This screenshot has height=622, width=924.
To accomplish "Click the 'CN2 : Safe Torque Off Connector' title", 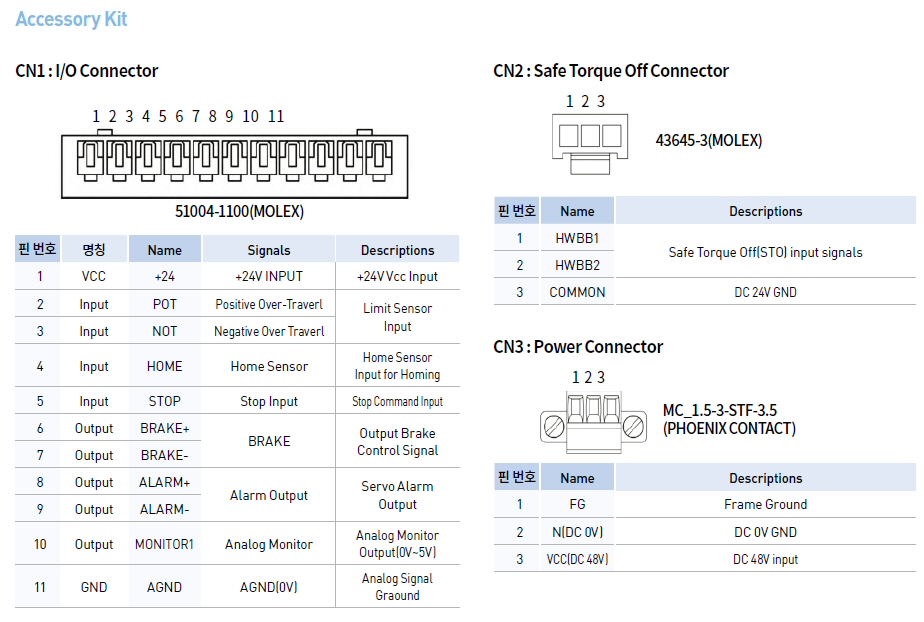I will [611, 71].
